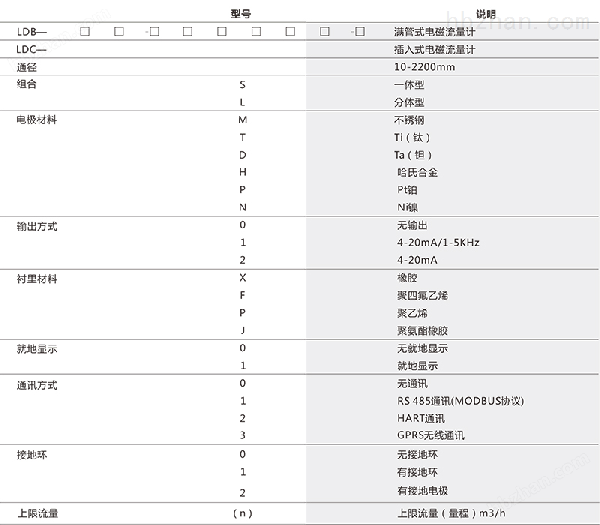Select the LDB— model prefix
600x525 pixels.
32,32
